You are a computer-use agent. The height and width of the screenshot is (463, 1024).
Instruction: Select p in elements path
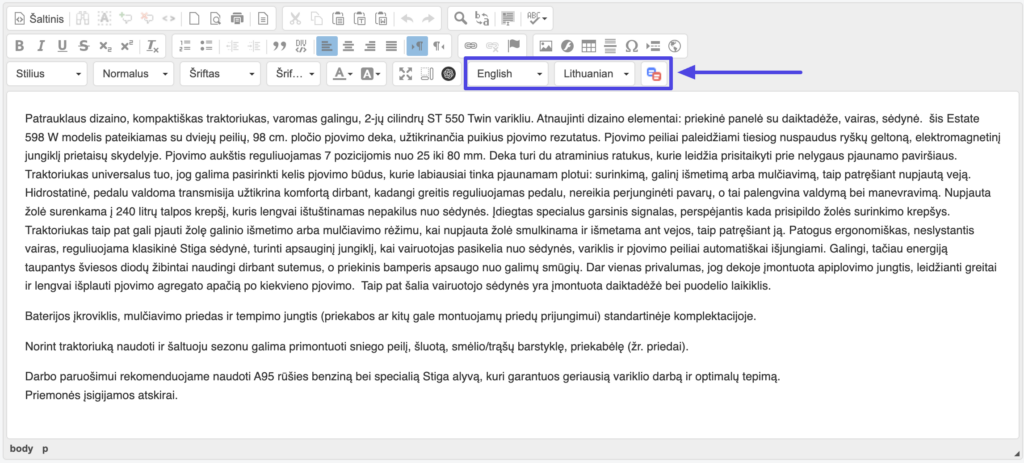(46, 449)
